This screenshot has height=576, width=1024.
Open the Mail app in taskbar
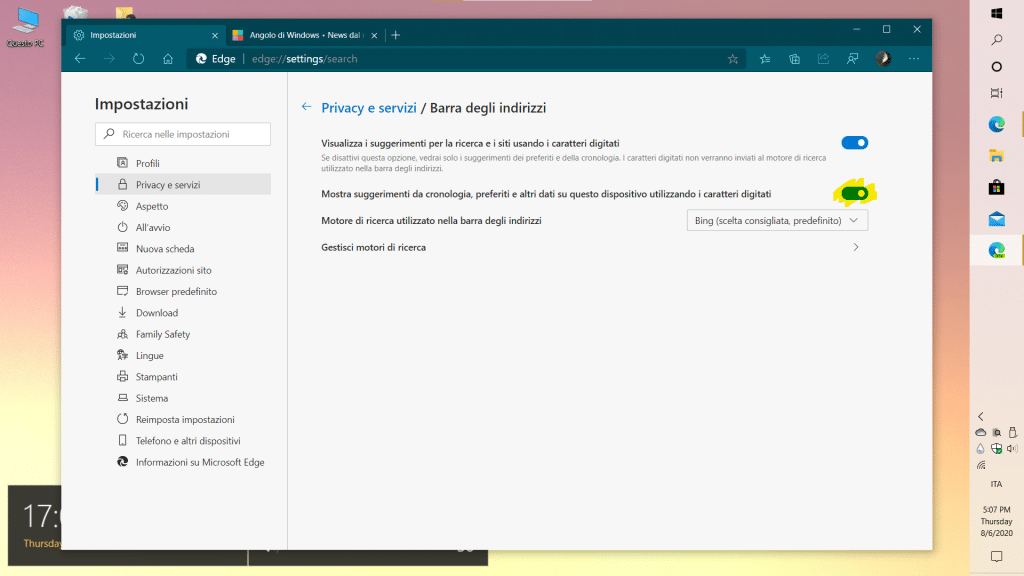pyautogui.click(x=996, y=219)
